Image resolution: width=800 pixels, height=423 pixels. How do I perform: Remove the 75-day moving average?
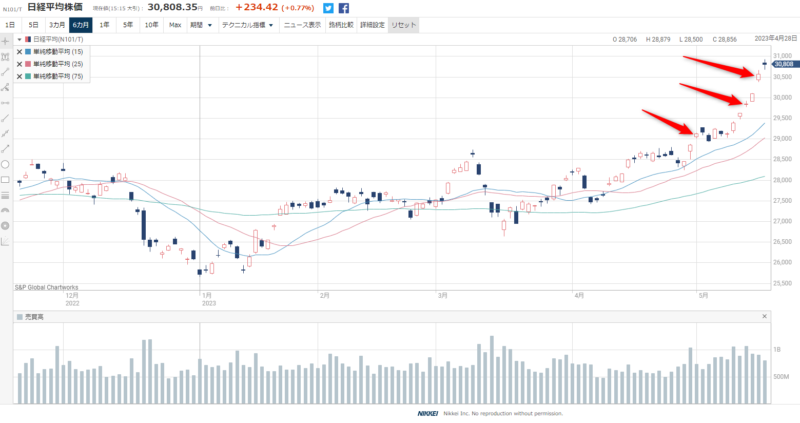tap(19, 76)
